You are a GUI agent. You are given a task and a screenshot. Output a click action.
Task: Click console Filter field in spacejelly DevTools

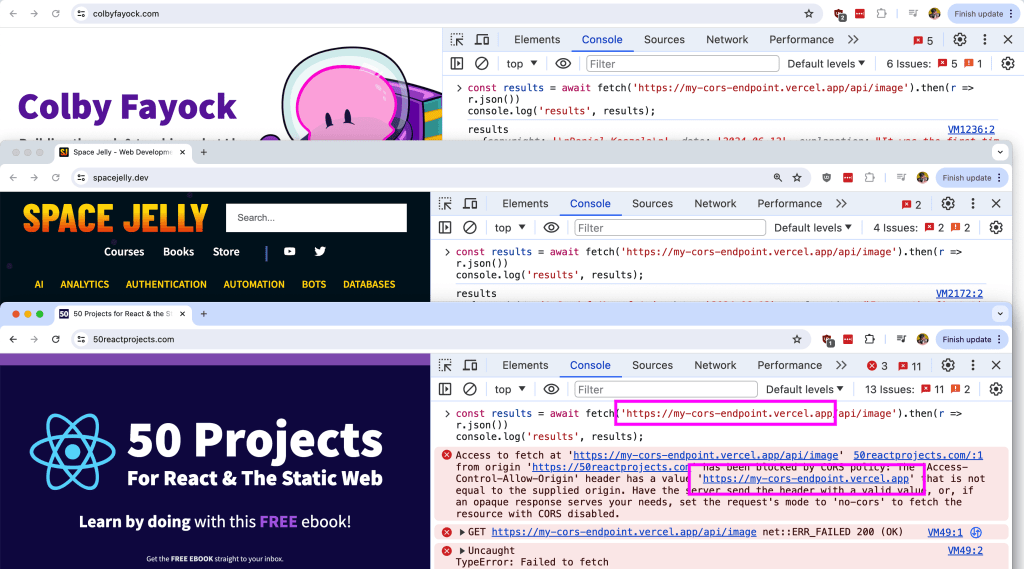(669, 228)
